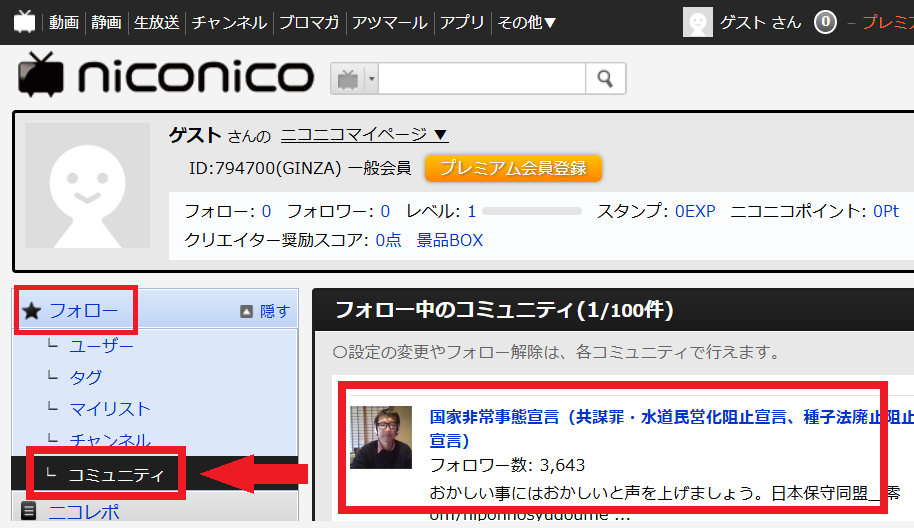Screen dimensions: 914x528
Task: Expand the その他 dropdown menu
Action: coord(527,22)
